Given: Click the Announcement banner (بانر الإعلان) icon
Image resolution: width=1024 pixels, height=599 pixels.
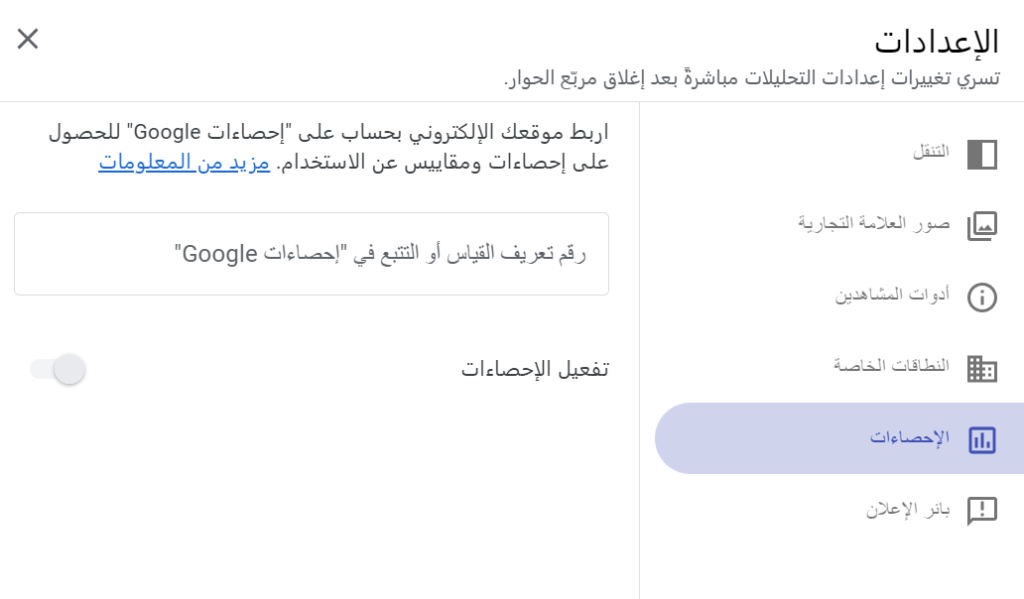Looking at the screenshot, I should coord(982,510).
